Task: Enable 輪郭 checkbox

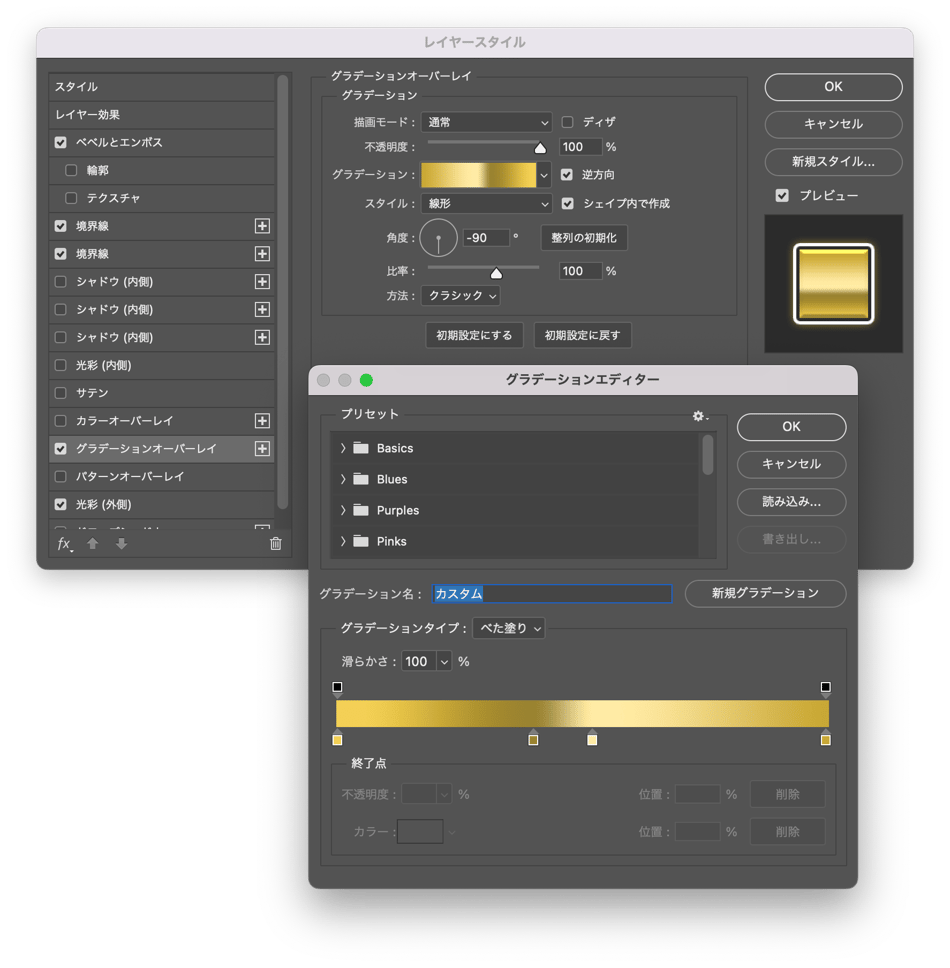Action: 71,170
